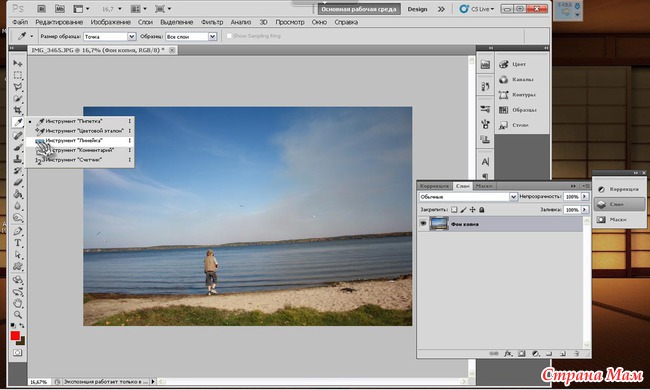Select the Custom Shape tool

click(17, 266)
